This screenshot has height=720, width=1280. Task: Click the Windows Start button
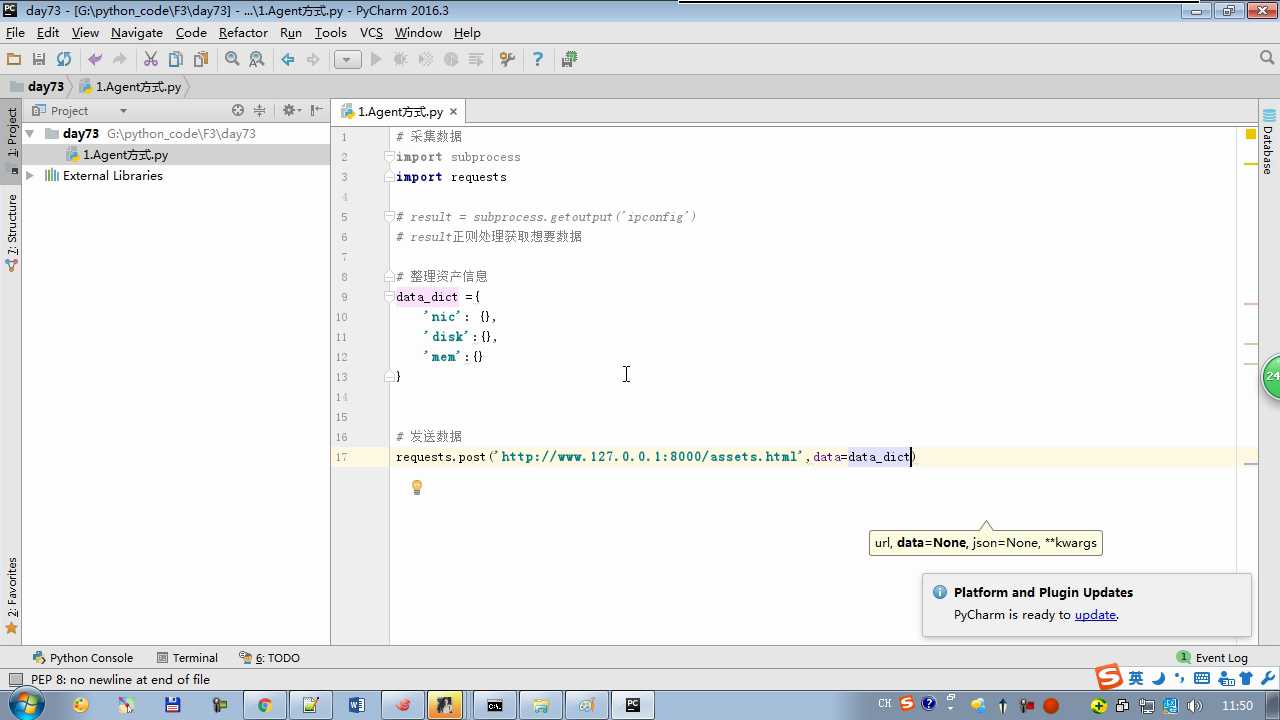tap(24, 705)
